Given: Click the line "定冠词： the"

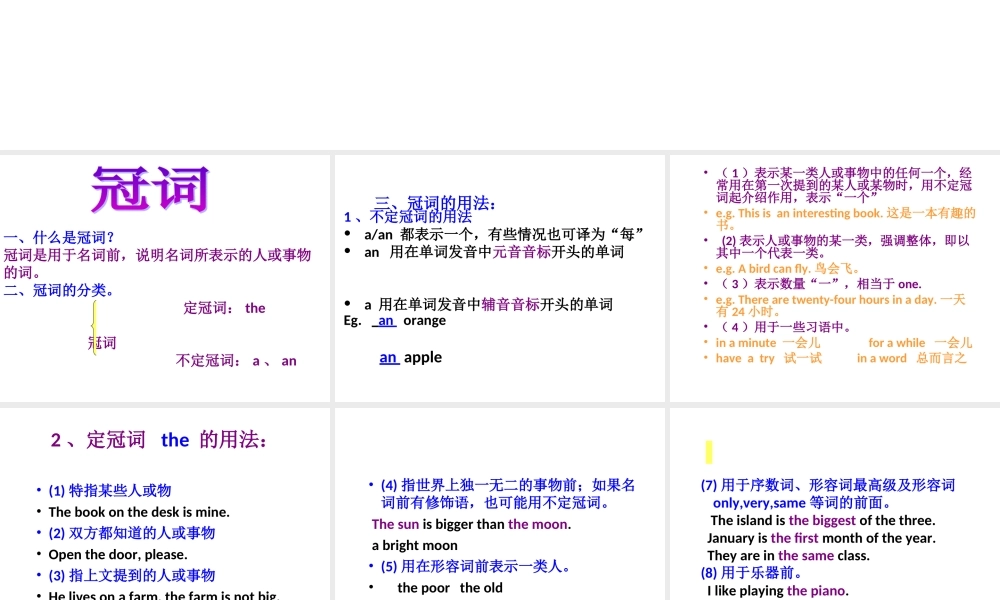Looking at the screenshot, I should 224,308.
